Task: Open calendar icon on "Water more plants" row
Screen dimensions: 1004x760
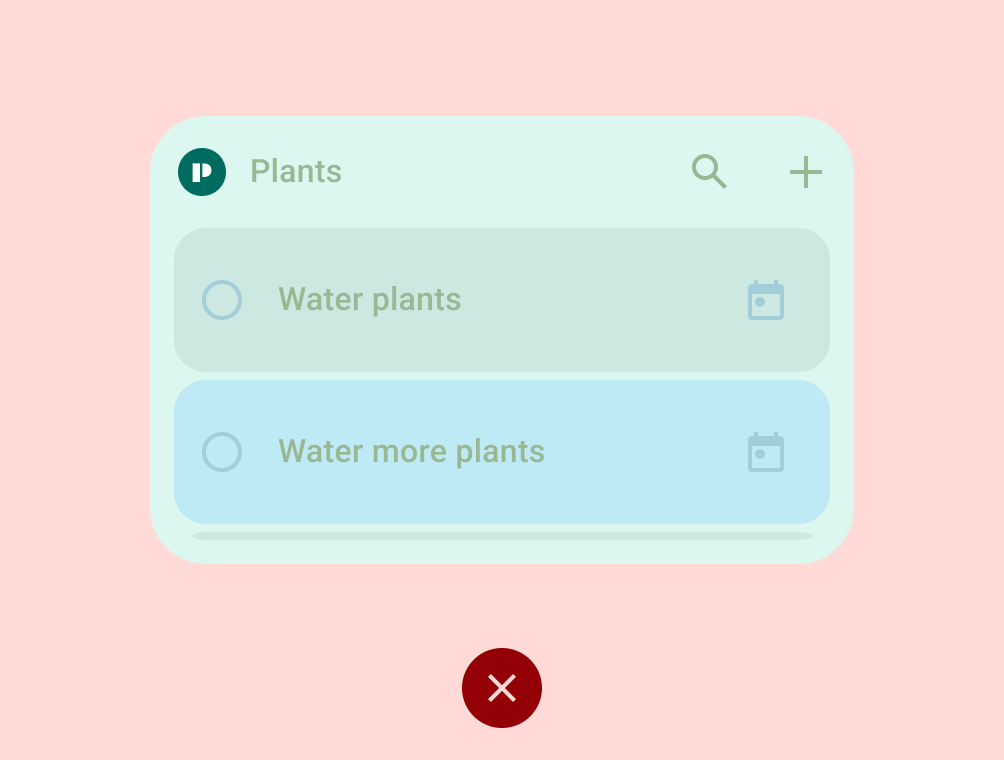Action: coord(766,452)
